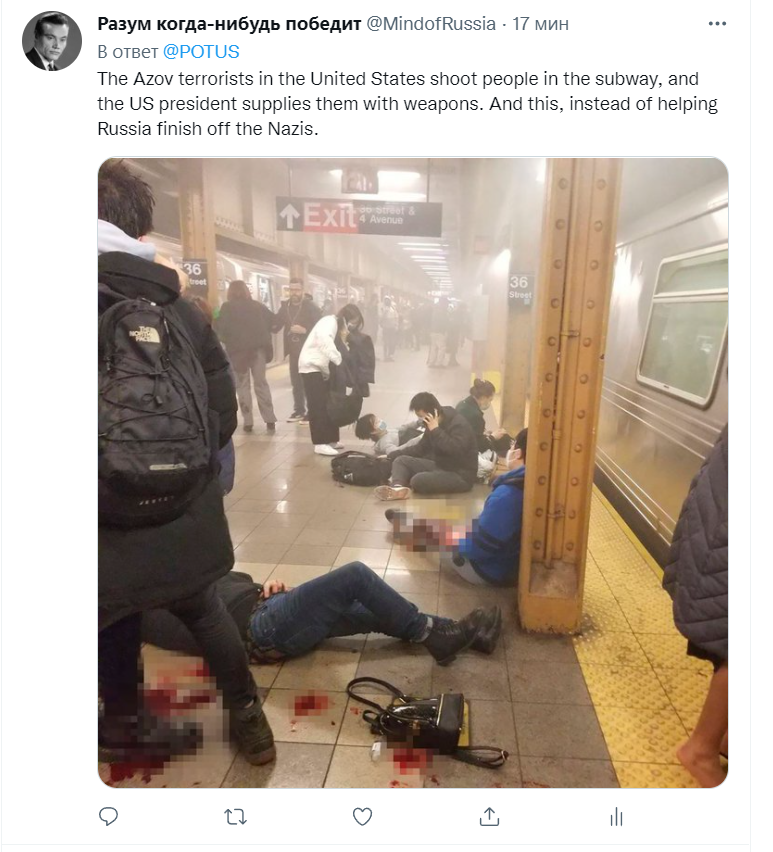
Task: Click the text "Russia finish off the Nazis."
Action: click(208, 129)
